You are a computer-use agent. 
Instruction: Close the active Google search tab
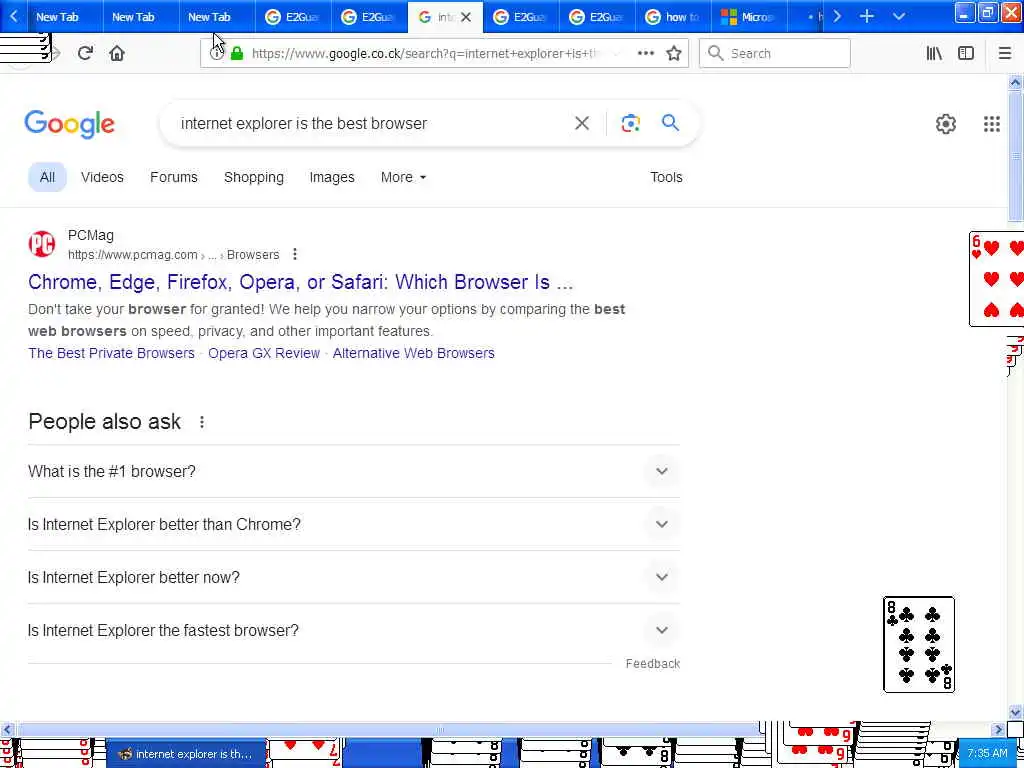[466, 17]
